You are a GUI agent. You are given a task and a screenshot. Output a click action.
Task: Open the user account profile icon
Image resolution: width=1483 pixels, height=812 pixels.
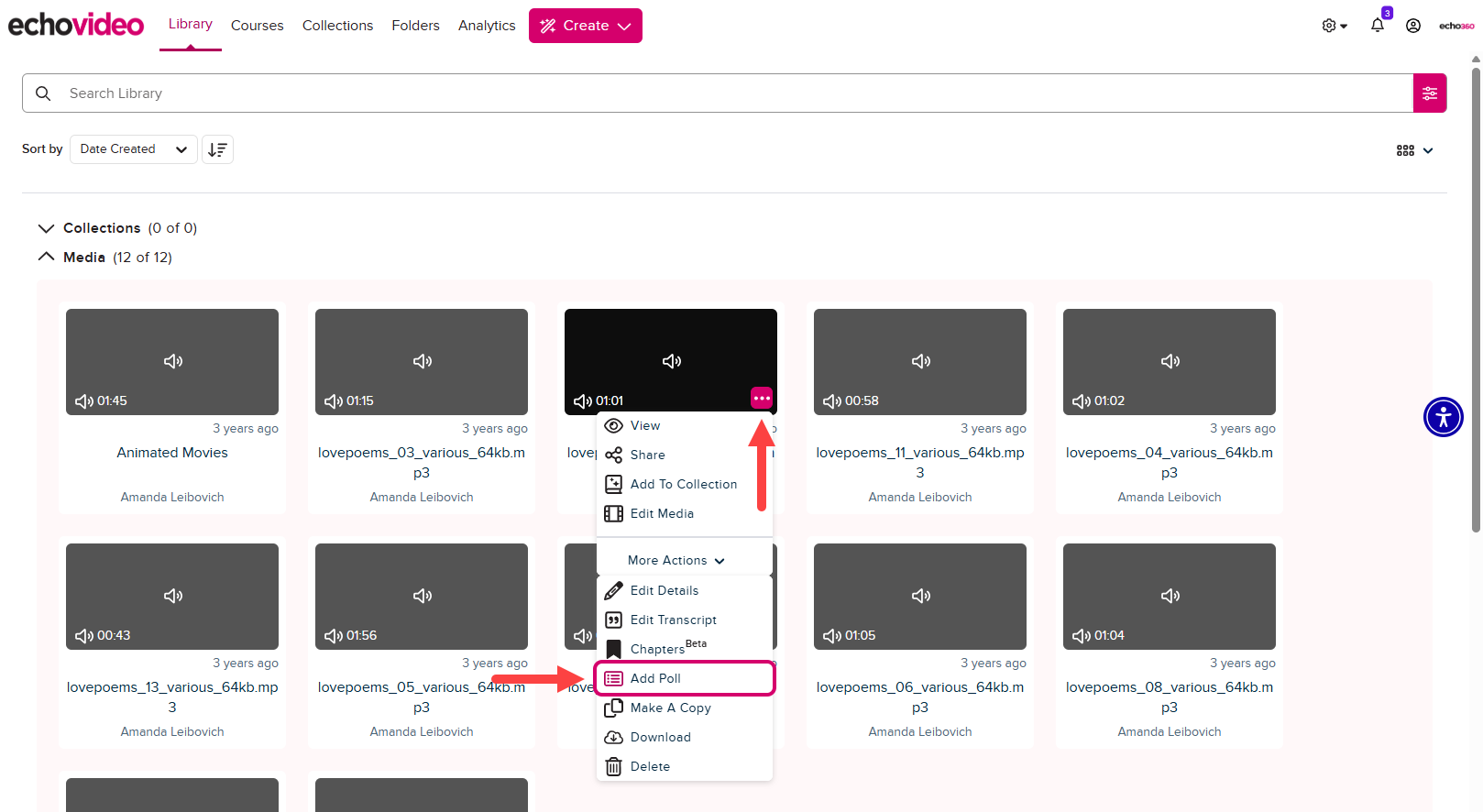tap(1412, 26)
